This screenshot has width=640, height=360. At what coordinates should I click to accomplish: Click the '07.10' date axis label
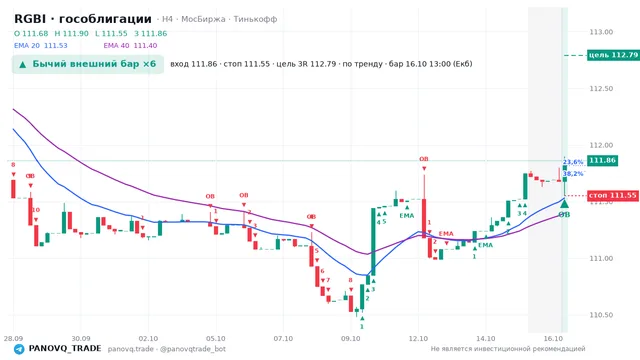coord(283,339)
